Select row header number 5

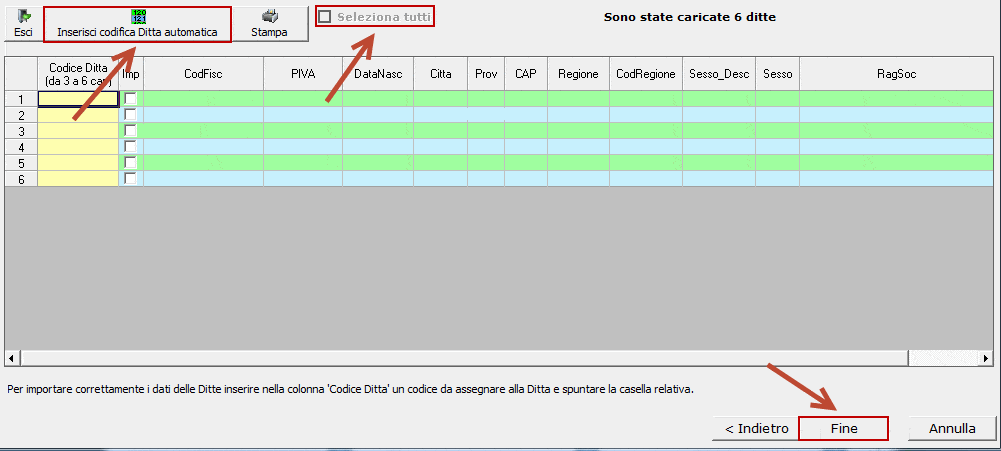21,162
